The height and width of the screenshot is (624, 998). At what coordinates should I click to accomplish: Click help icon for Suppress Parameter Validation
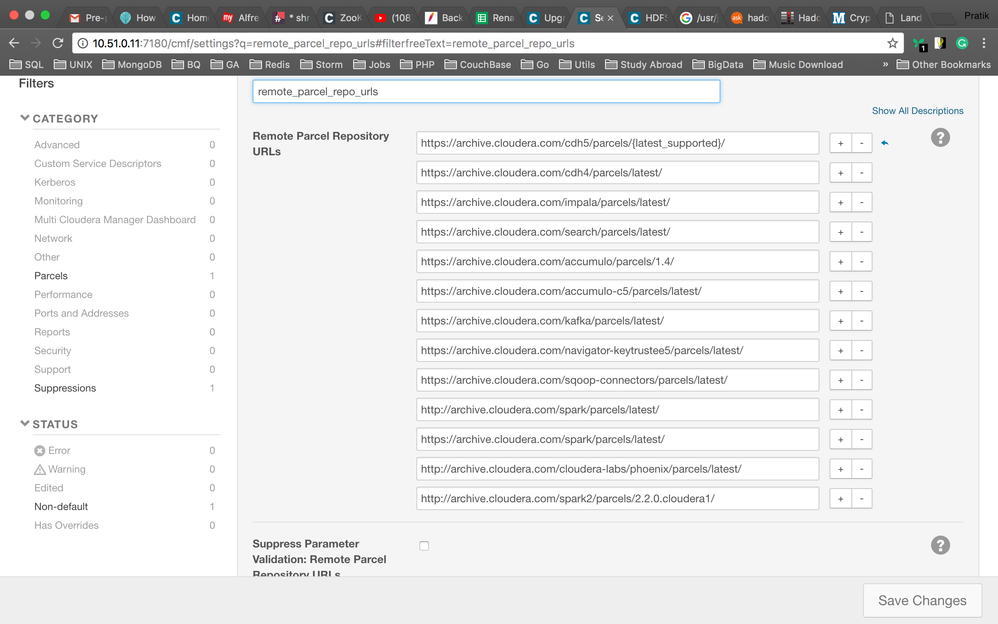click(940, 545)
